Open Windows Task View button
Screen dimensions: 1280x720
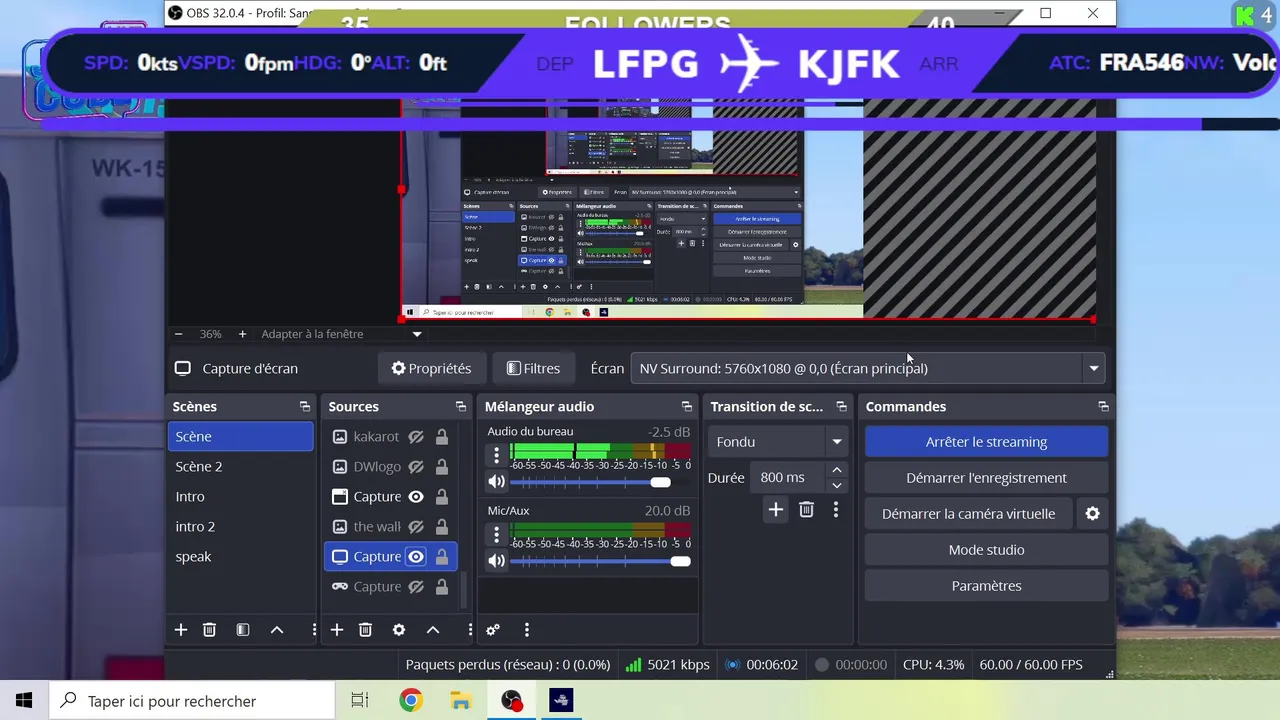[x=360, y=701]
